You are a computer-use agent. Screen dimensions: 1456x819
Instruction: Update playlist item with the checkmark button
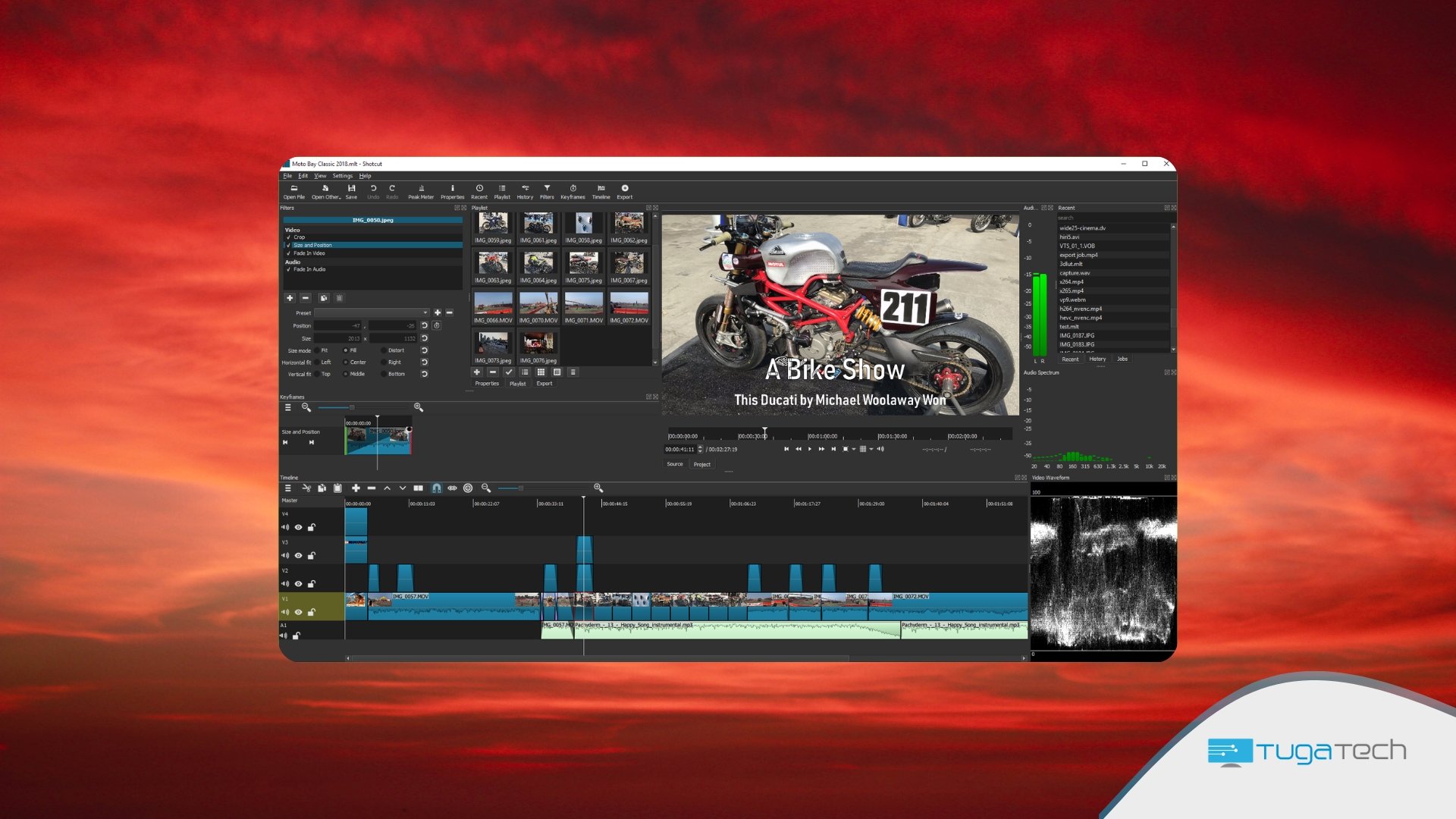509,372
